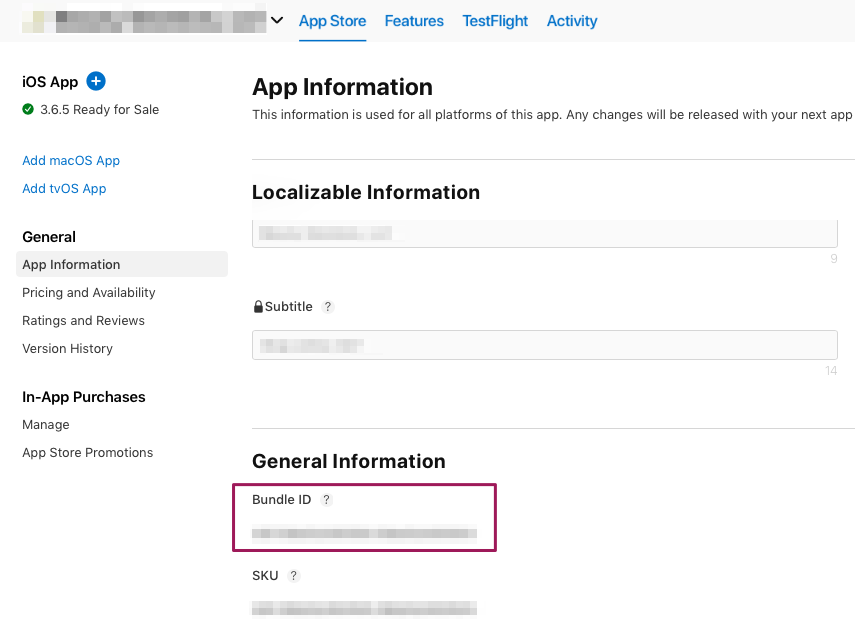
Task: Expand the app name dropdown chevron
Action: [277, 21]
